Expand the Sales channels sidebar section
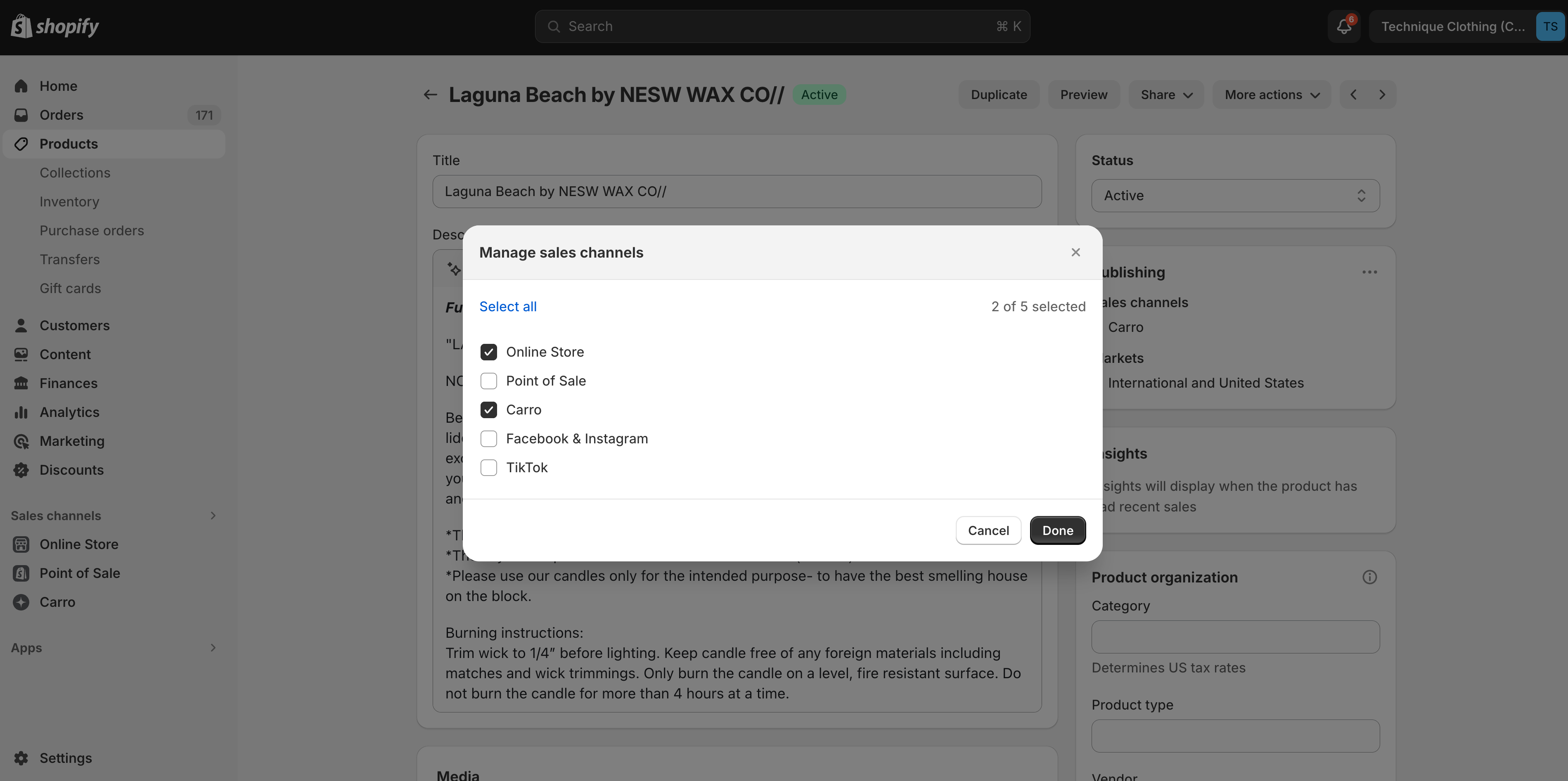Viewport: 1568px width, 781px height. point(213,516)
